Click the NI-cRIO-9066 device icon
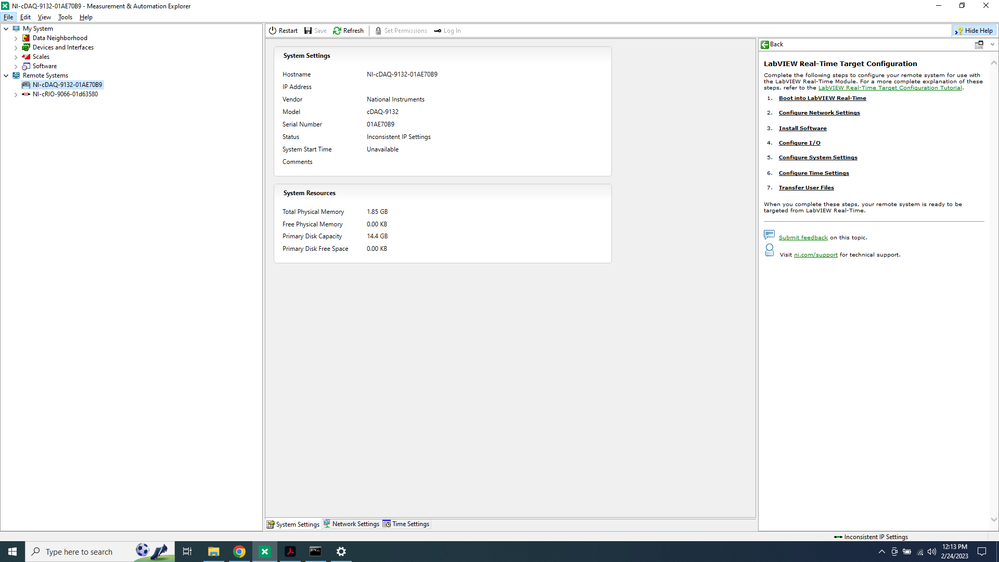This screenshot has width=999, height=562. click(26, 94)
